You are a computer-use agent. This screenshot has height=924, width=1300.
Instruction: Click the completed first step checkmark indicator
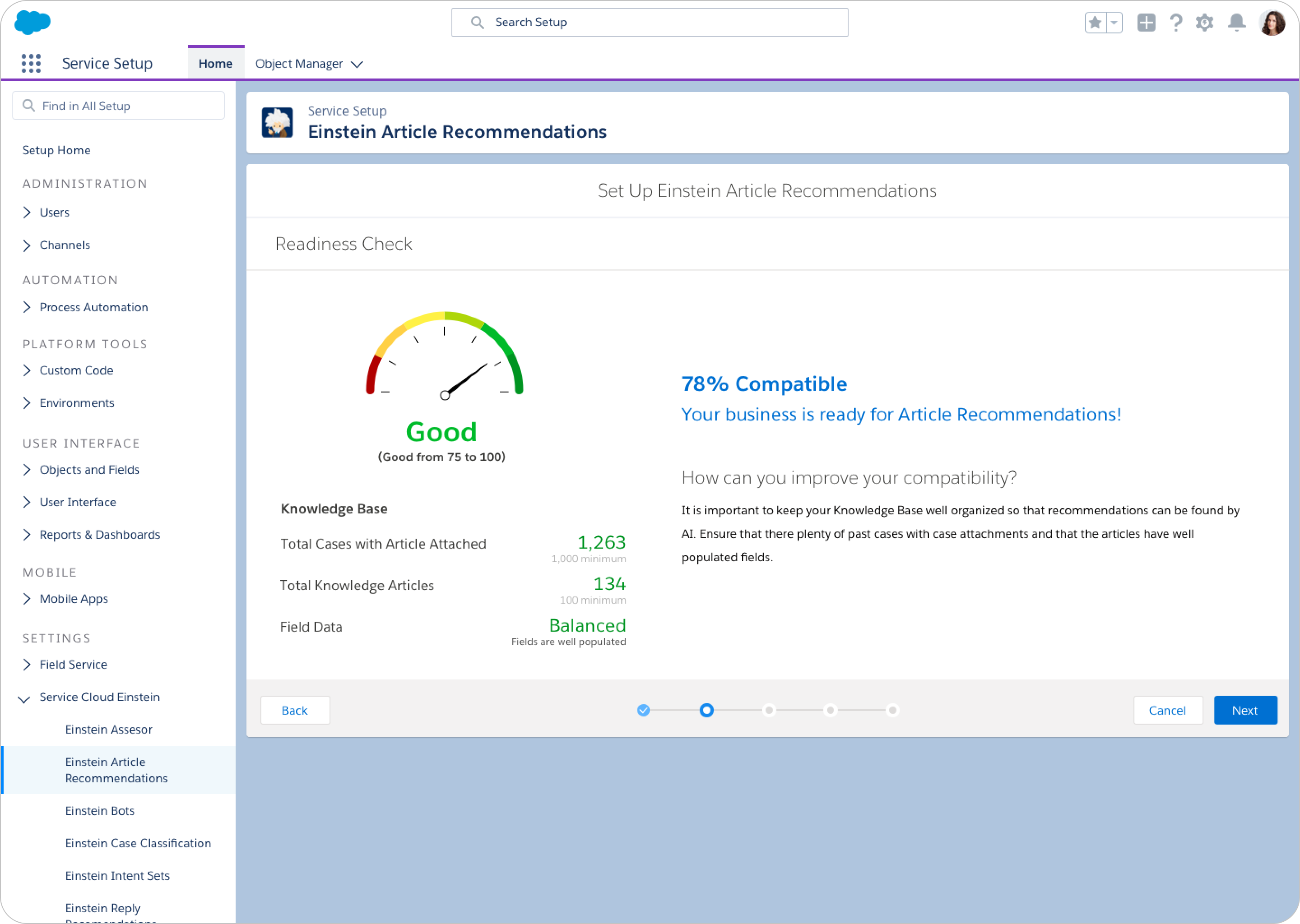pyautogui.click(x=644, y=710)
